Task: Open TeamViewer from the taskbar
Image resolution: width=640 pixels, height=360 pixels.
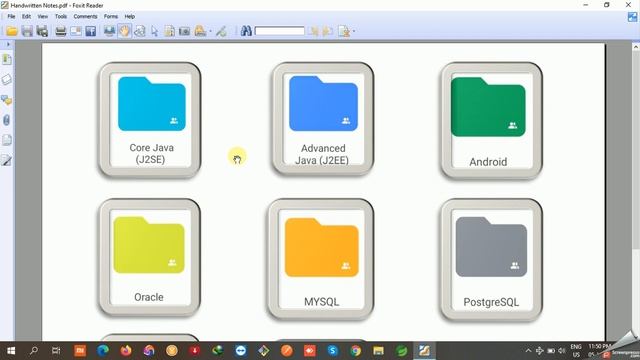Action: coord(241,351)
